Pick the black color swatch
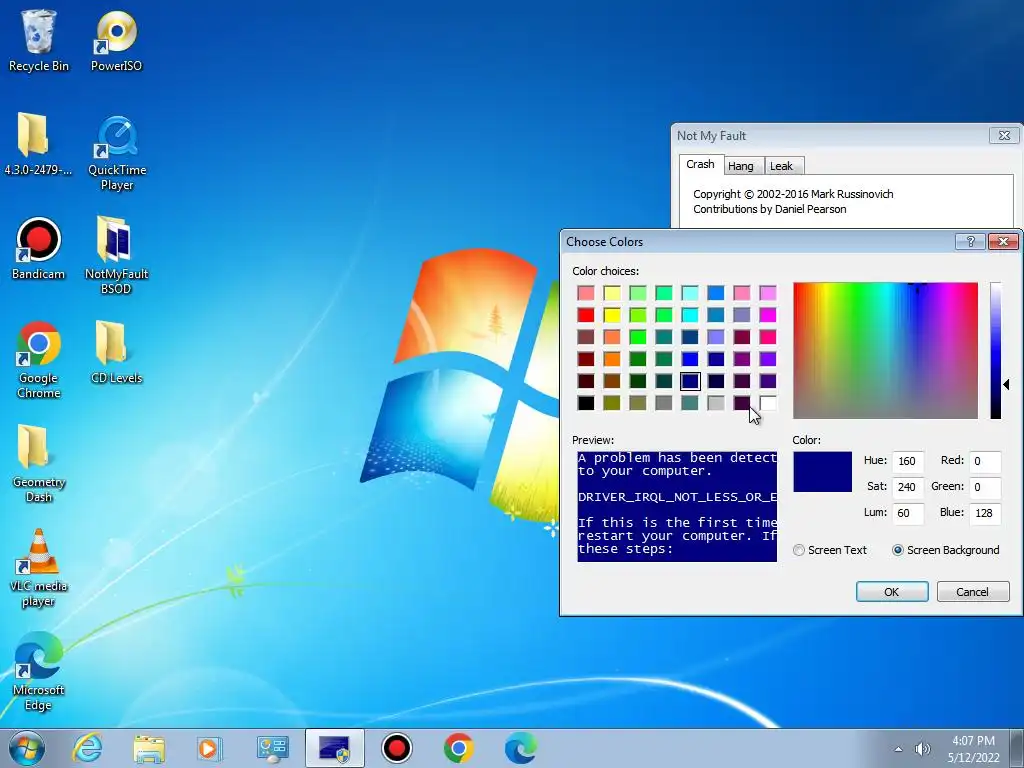Image resolution: width=1024 pixels, height=768 pixels. pos(586,403)
